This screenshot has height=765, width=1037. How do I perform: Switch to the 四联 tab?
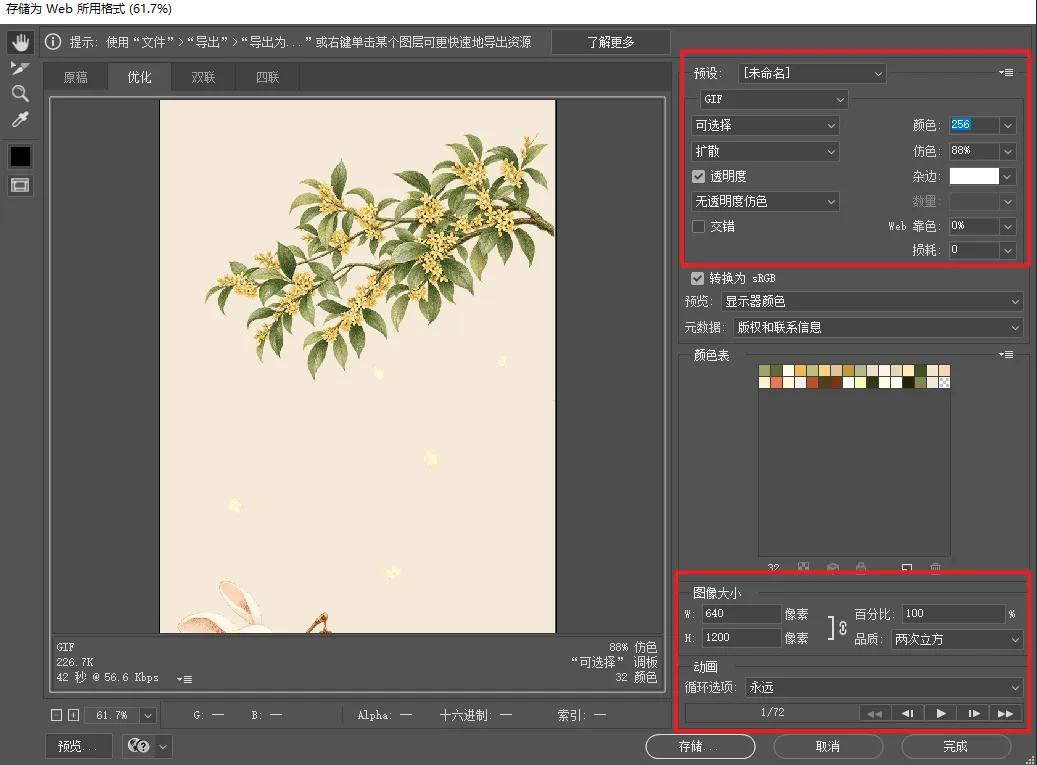click(x=267, y=77)
